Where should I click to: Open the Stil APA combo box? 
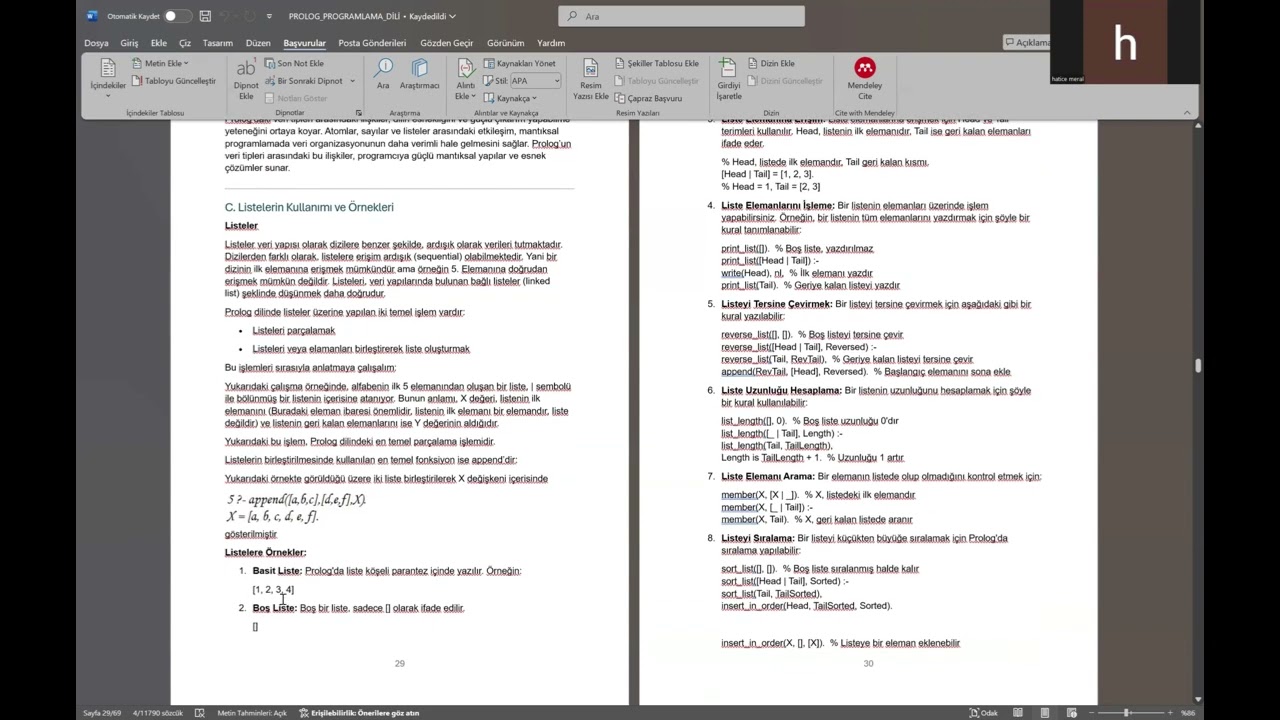tap(535, 81)
